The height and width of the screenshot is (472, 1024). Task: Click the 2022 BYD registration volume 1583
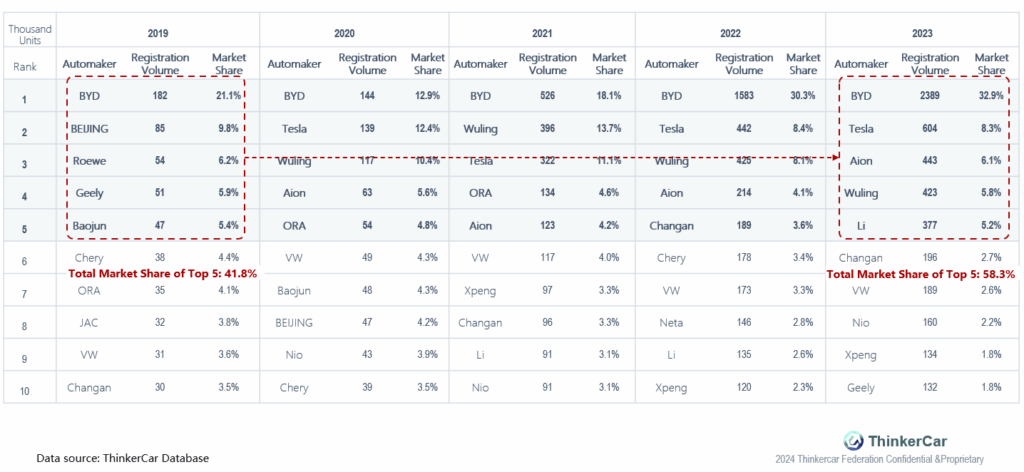coord(743,96)
